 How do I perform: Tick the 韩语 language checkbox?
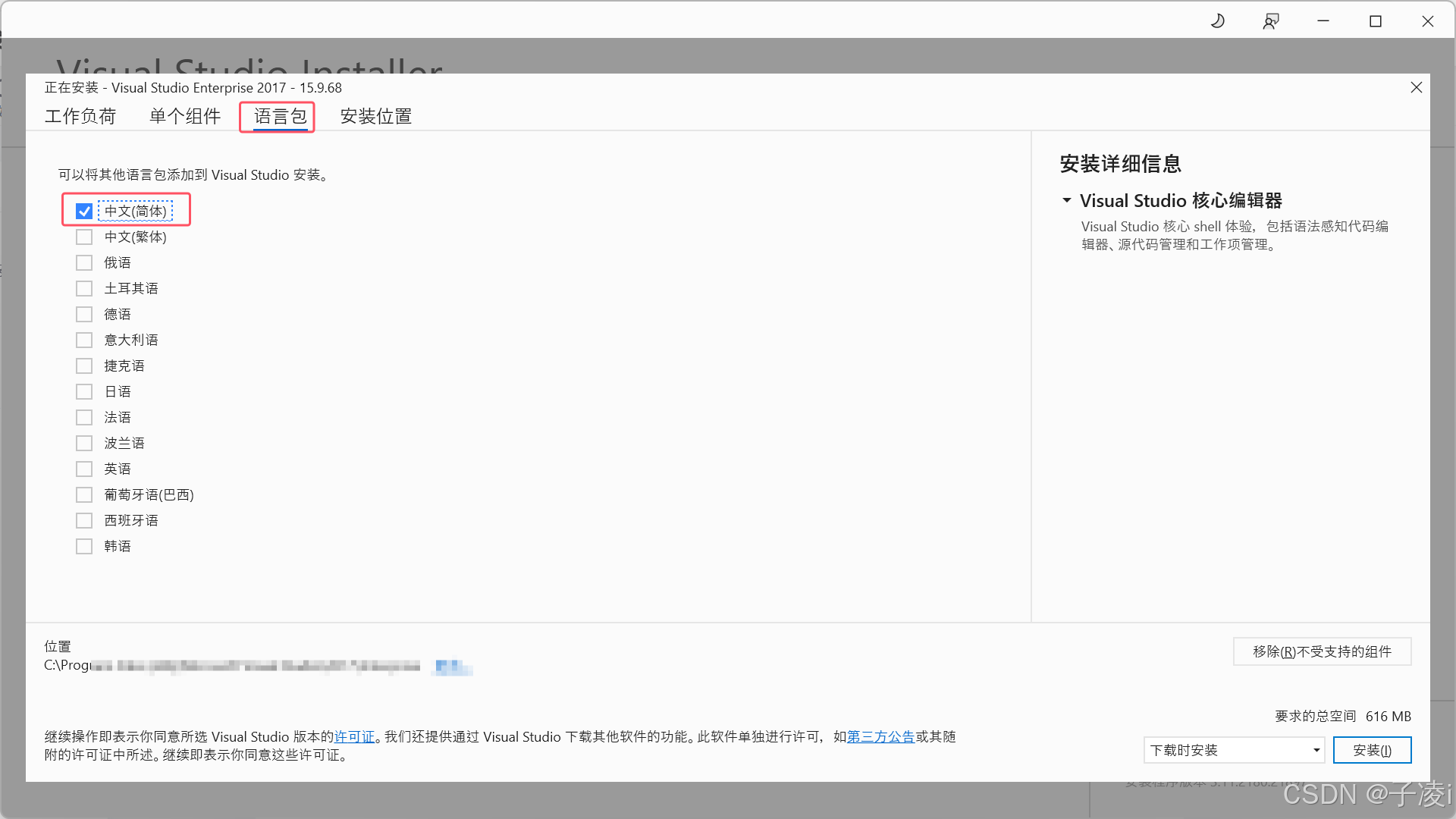tap(84, 547)
